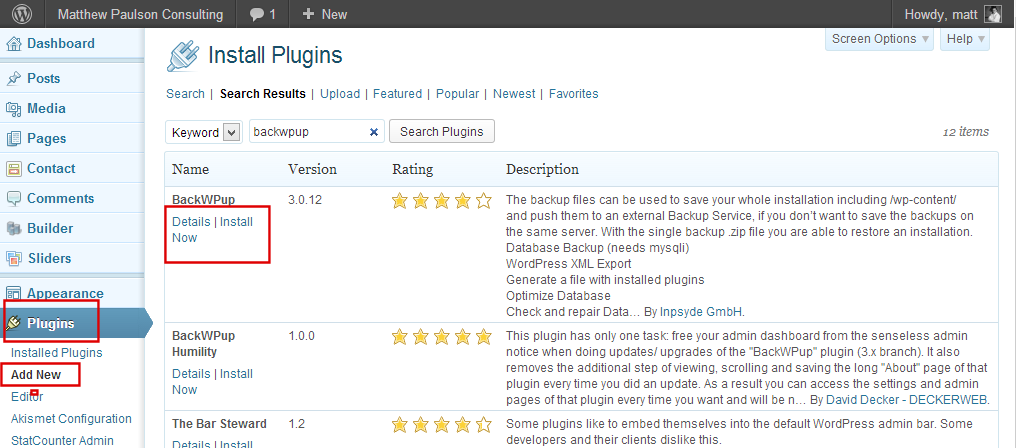This screenshot has width=1016, height=448.
Task: Open StatCounter Admin submenu item
Action: pyautogui.click(x=62, y=441)
